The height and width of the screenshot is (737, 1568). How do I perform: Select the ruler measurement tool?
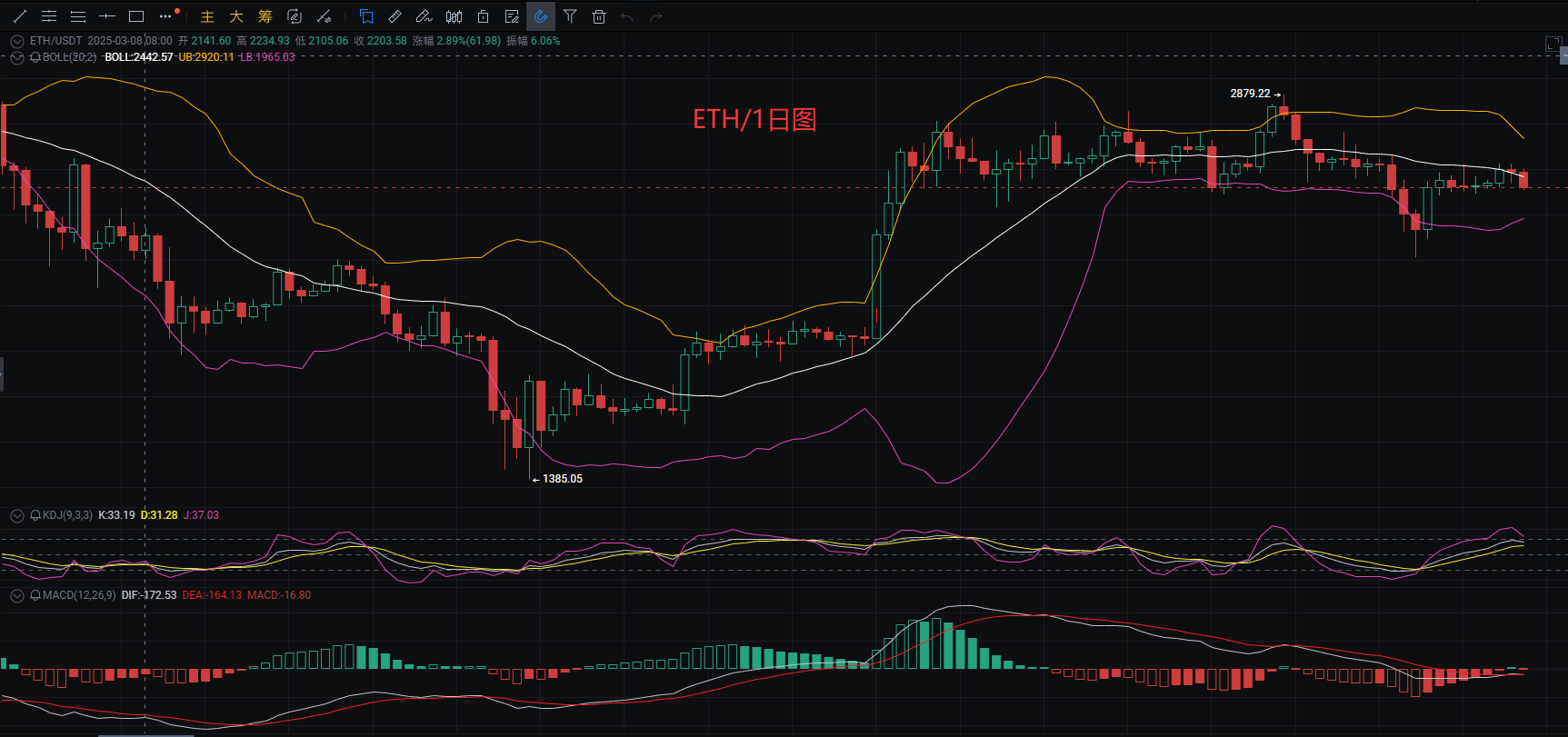tap(395, 16)
